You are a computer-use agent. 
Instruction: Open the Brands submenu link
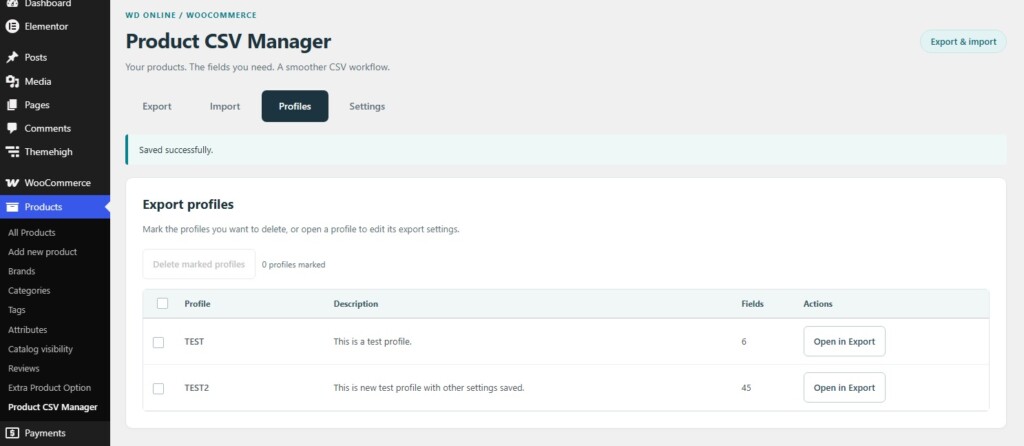[x=22, y=271]
